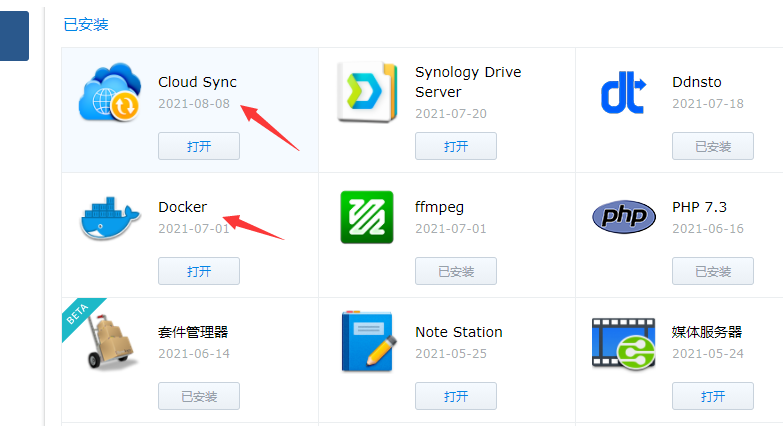The image size is (783, 426).
Task: Select the Synology Drive Server title
Action: pos(468,82)
